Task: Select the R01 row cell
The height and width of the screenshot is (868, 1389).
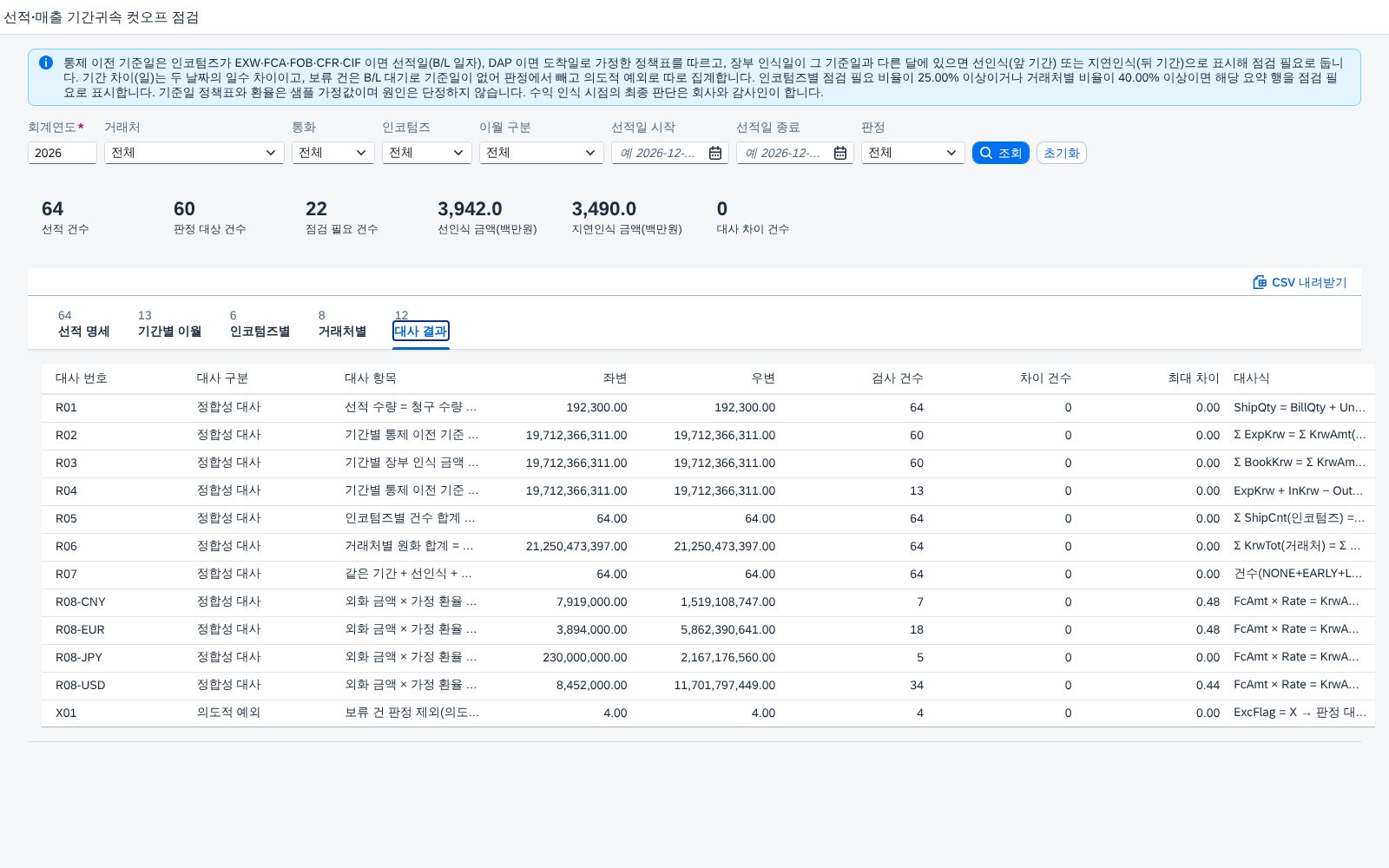Action: pos(66,407)
